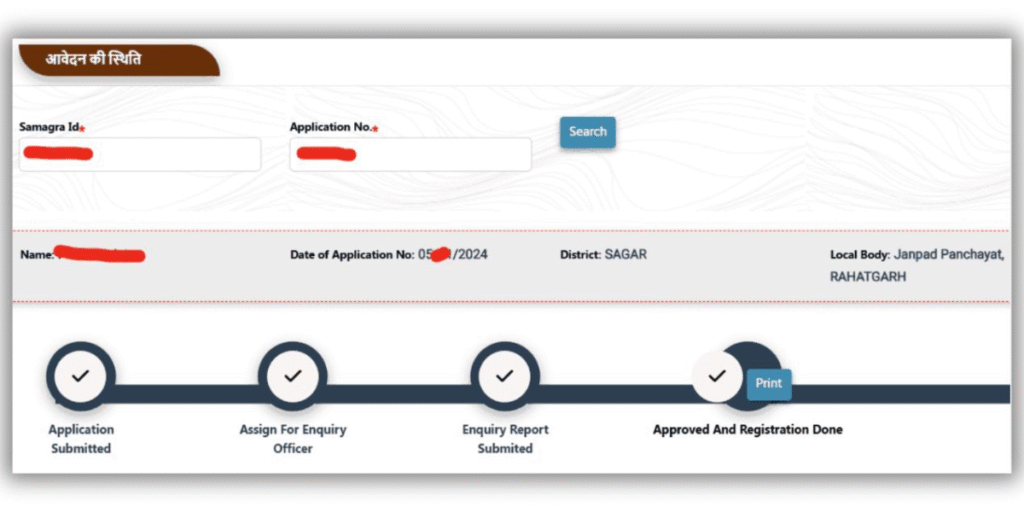
Task: Click 'Approved And Registration Done' text
Action: coord(748,430)
